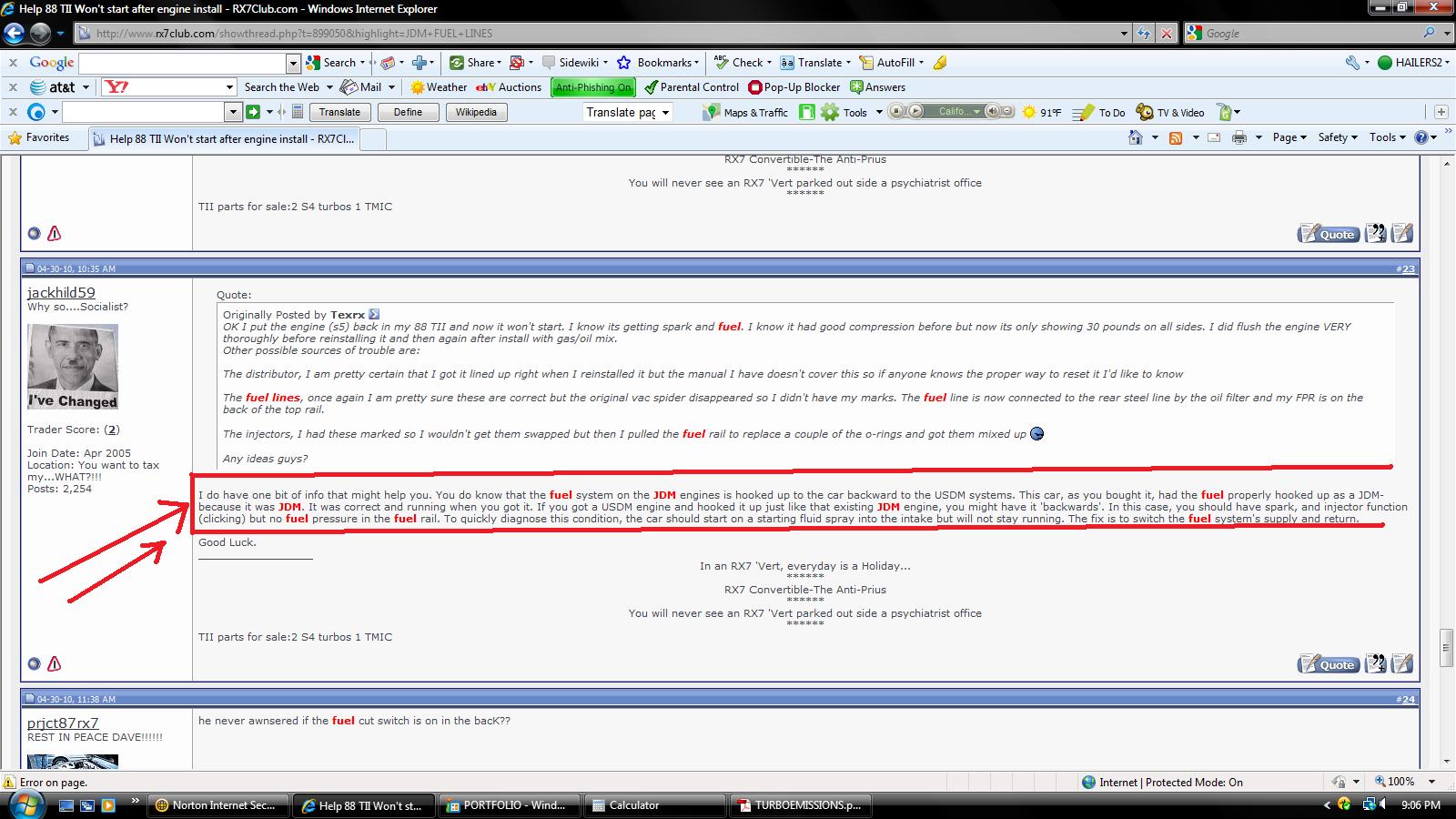View the original Texrx post arrow icon

pyautogui.click(x=374, y=314)
